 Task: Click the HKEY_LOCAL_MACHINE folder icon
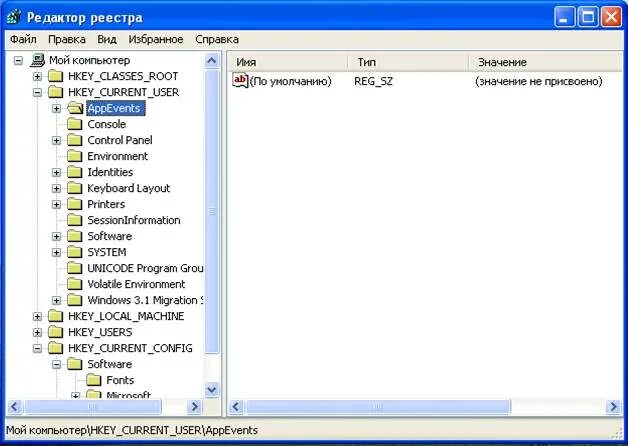[x=56, y=316]
